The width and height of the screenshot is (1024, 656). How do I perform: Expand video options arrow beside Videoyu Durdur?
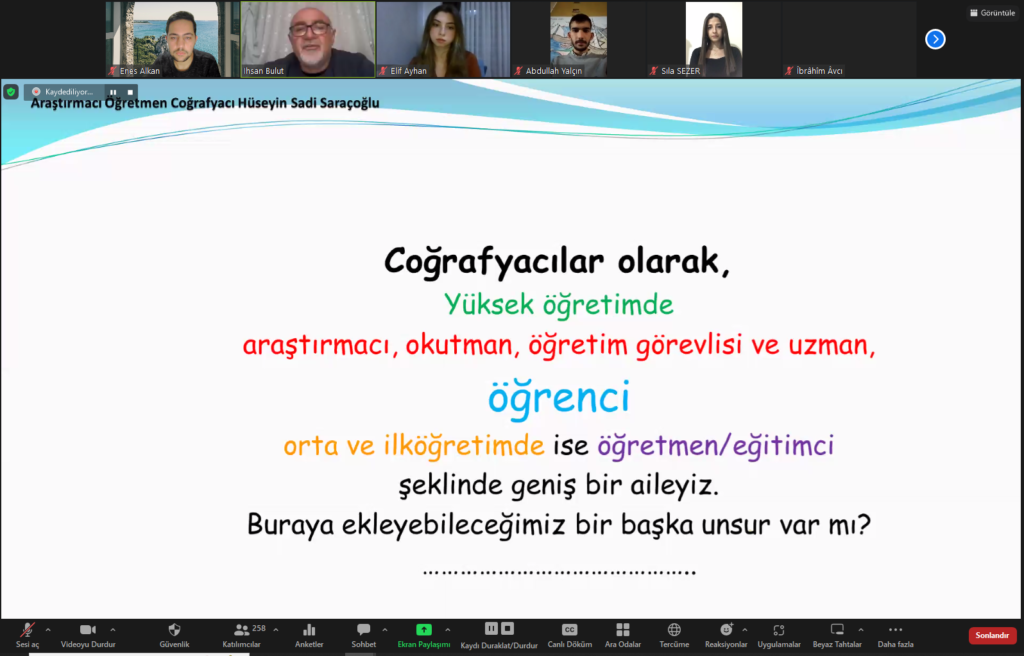click(x=112, y=630)
